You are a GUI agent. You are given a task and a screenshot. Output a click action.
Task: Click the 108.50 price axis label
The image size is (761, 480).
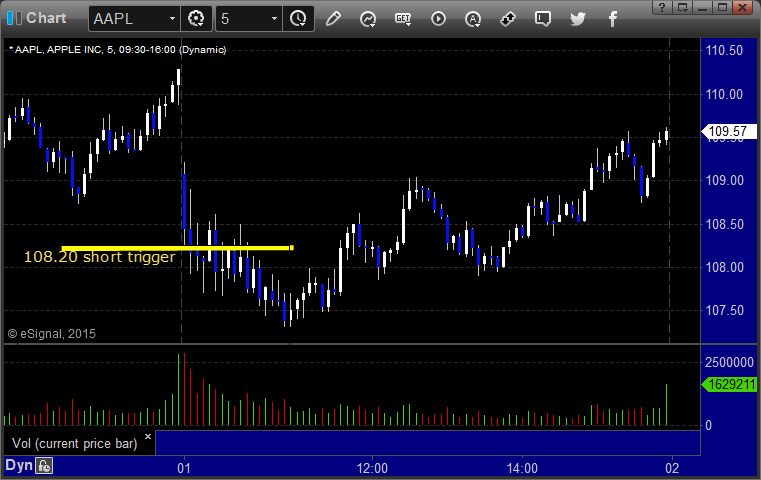(724, 224)
